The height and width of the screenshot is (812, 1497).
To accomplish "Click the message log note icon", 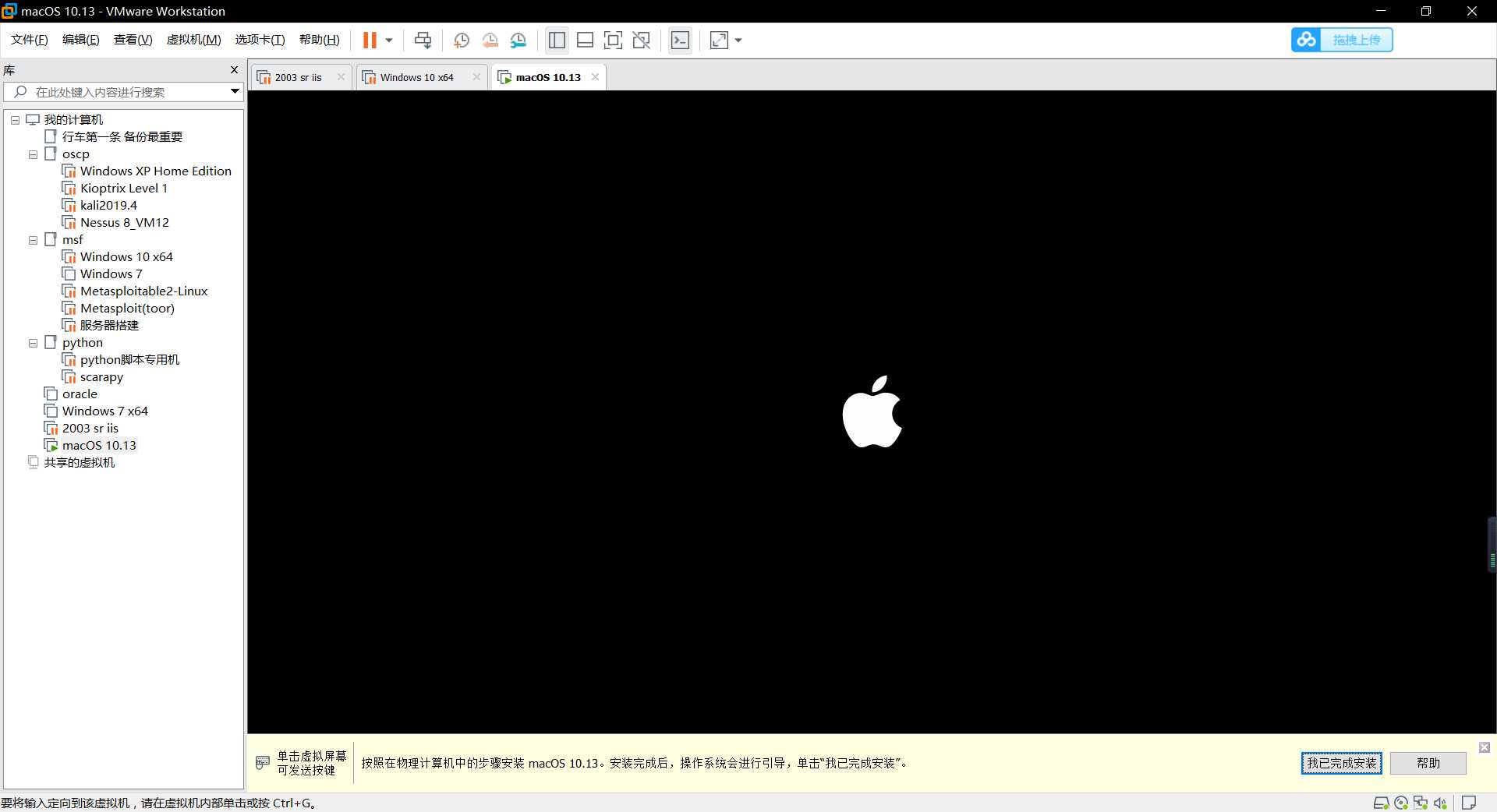I will [1469, 803].
